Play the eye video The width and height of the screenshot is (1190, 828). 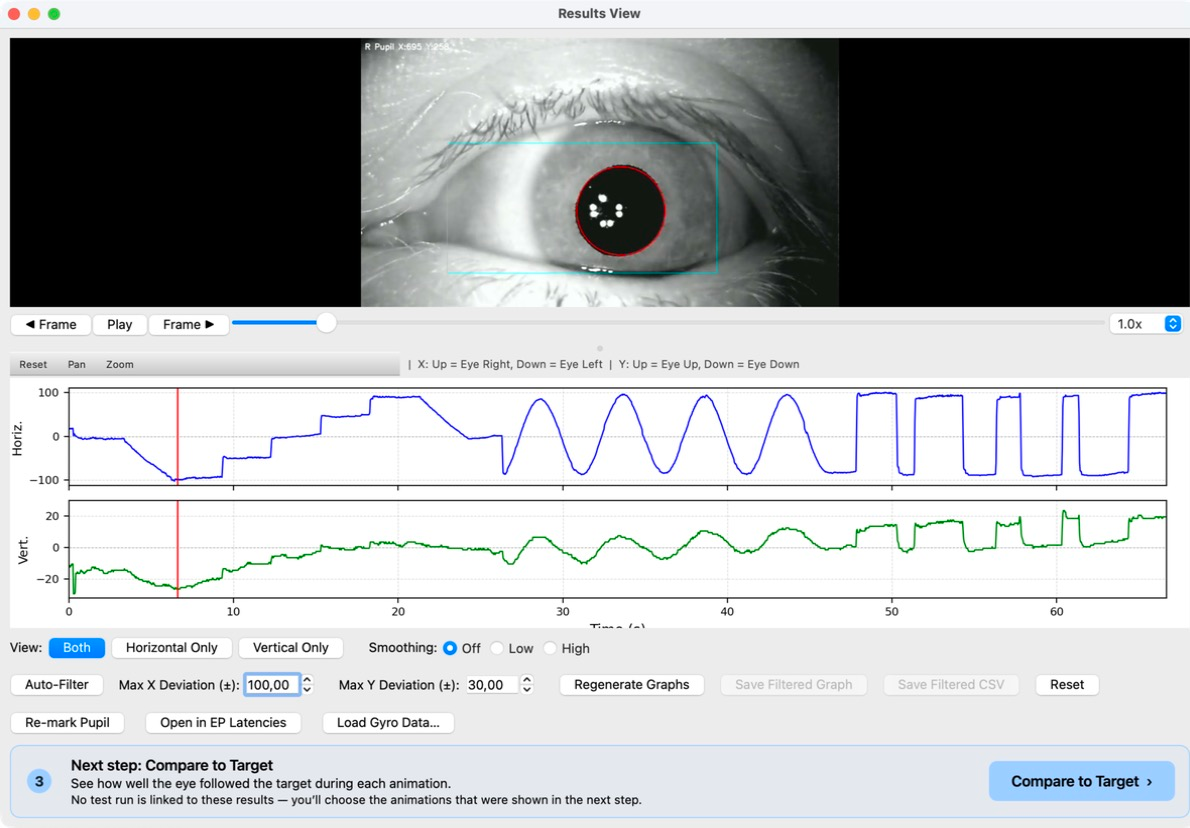point(120,325)
